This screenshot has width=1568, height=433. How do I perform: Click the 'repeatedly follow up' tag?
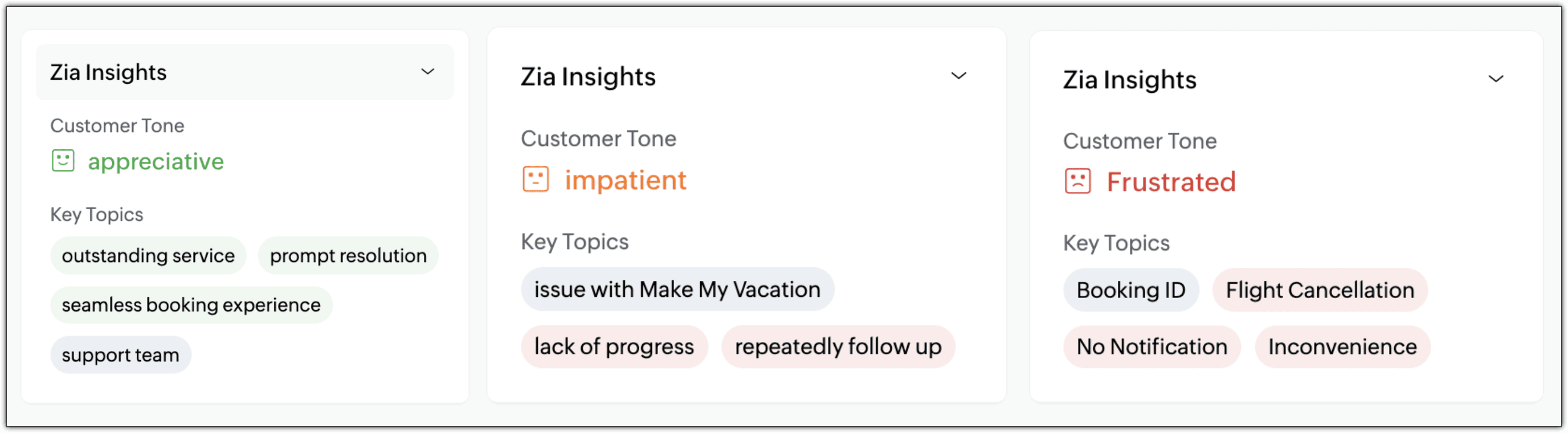(838, 346)
